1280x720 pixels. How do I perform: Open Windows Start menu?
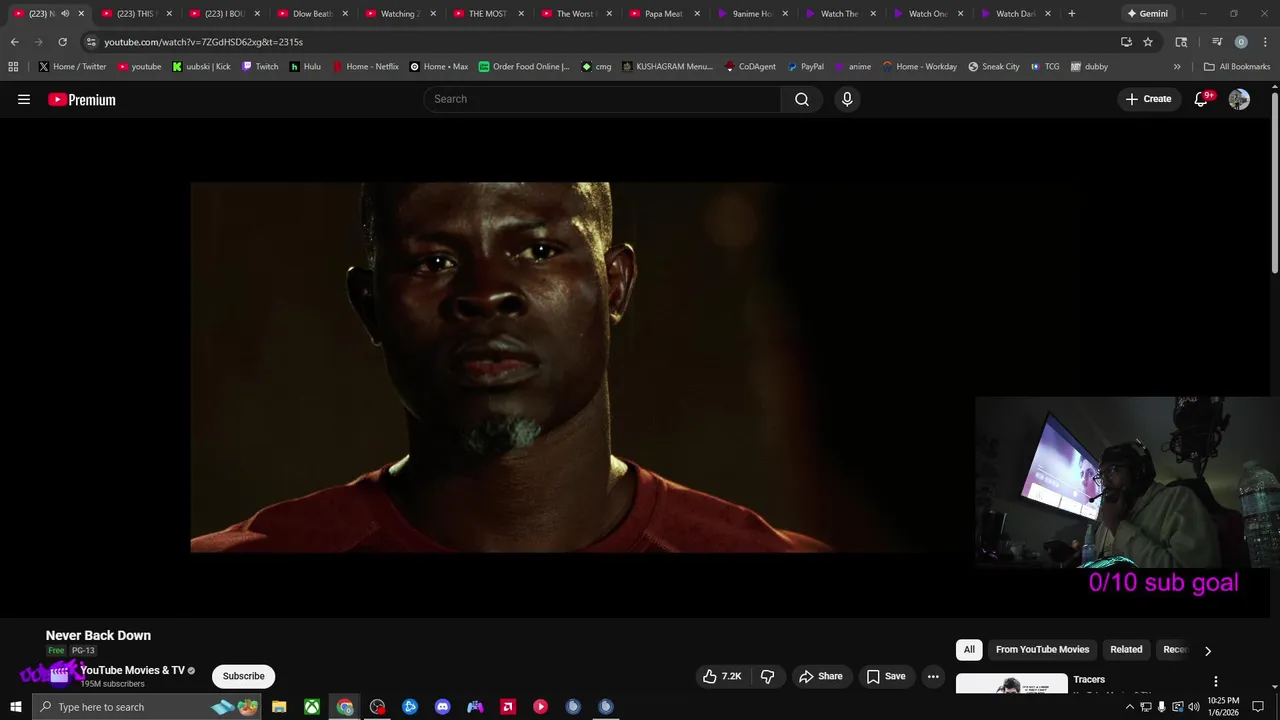16,707
